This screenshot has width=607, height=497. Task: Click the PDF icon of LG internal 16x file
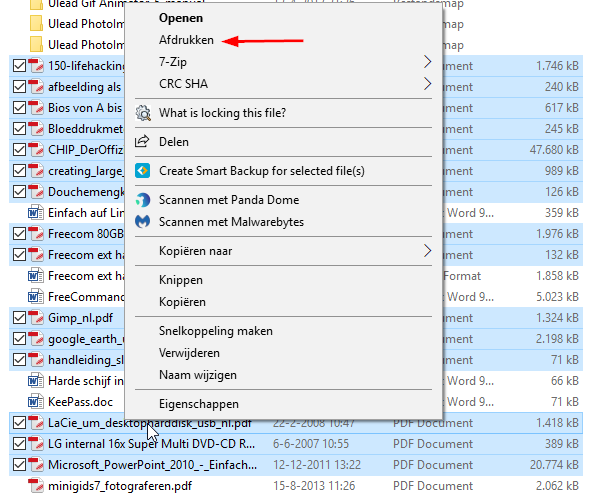(x=36, y=444)
